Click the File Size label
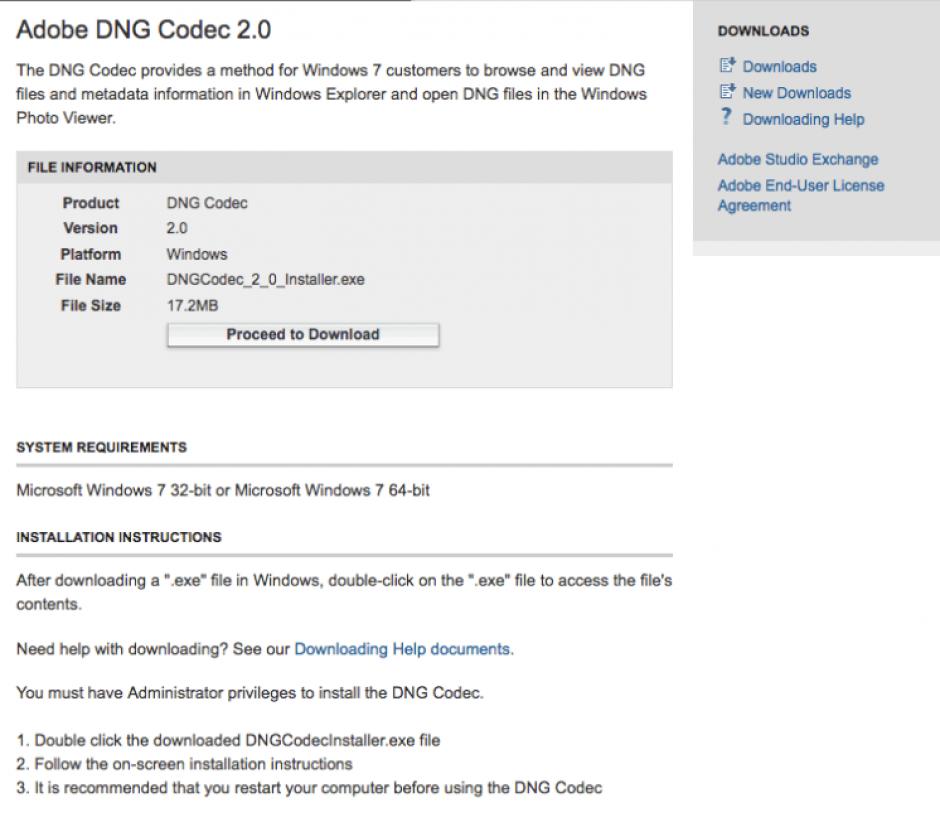 (91, 306)
